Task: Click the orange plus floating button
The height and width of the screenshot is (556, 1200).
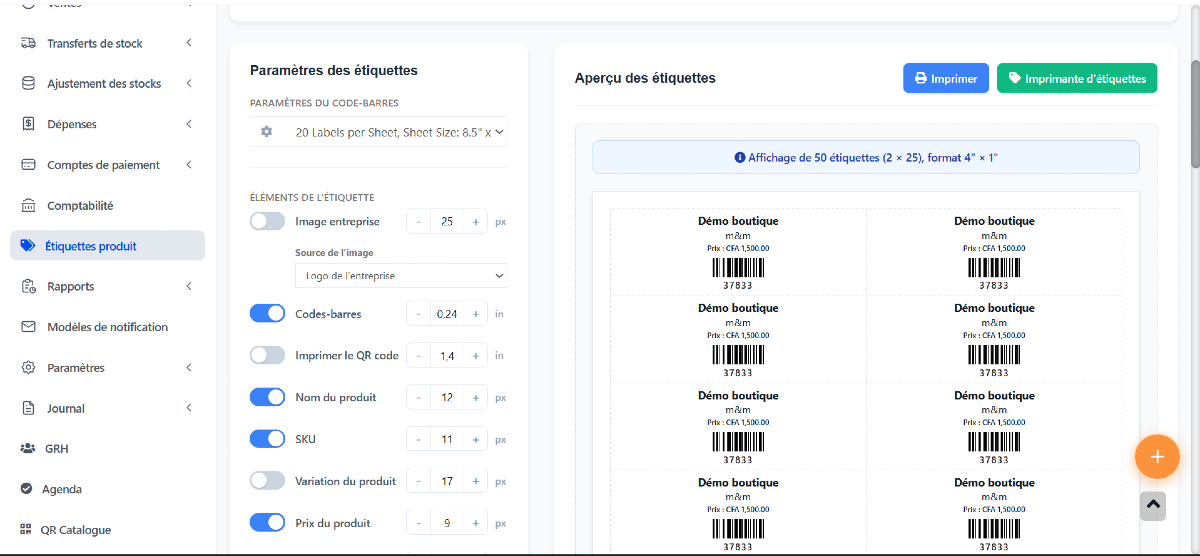Action: pyautogui.click(x=1157, y=457)
